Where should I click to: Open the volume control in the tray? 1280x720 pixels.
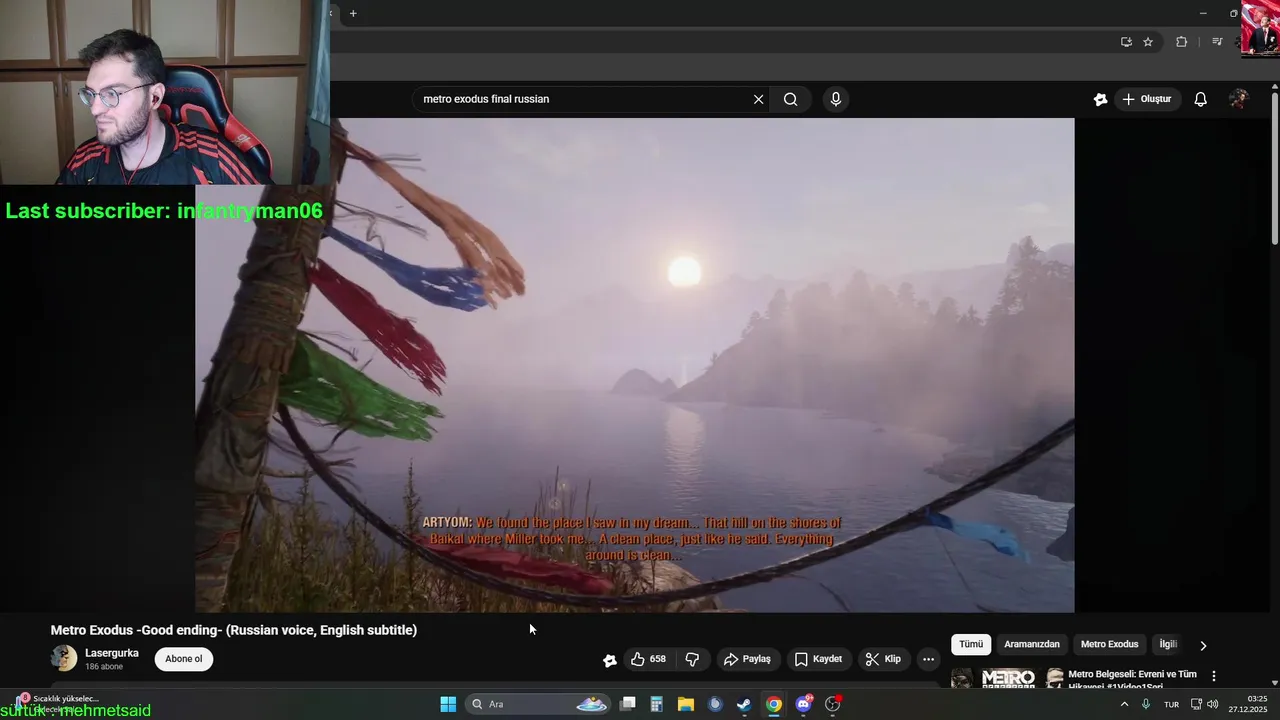point(1213,704)
